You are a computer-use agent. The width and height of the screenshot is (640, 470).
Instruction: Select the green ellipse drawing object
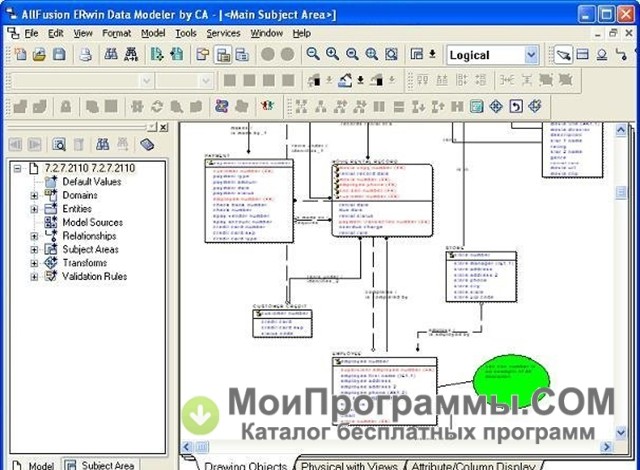pos(511,381)
